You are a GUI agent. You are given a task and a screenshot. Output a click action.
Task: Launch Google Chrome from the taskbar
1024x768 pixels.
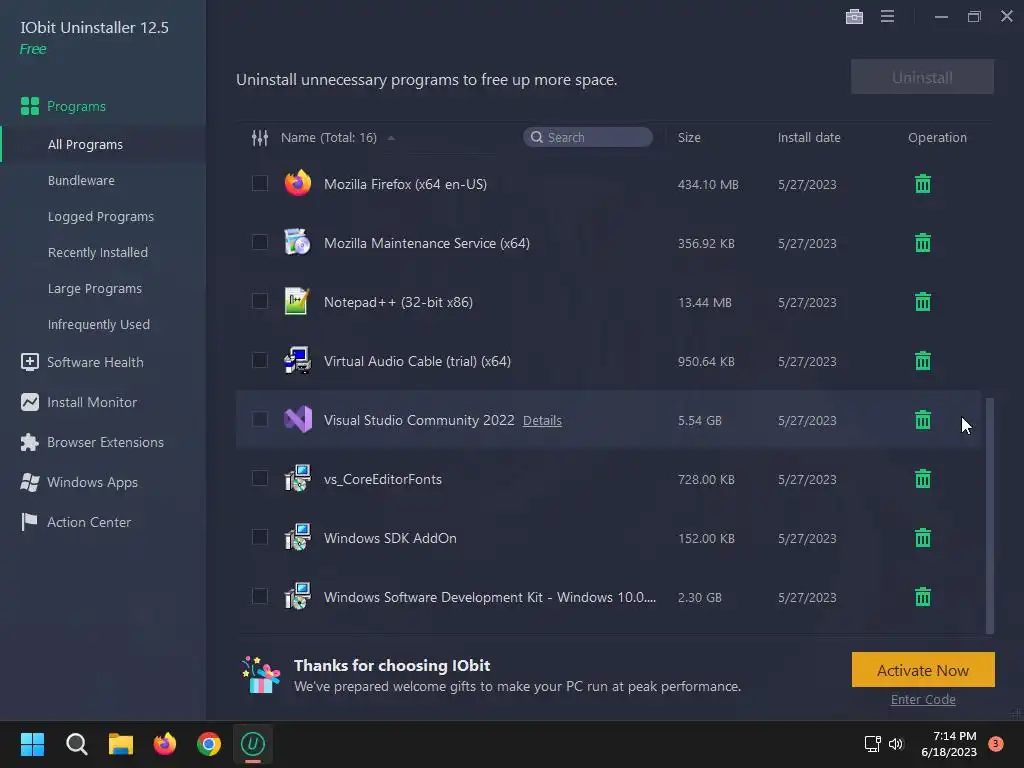pyautogui.click(x=209, y=744)
